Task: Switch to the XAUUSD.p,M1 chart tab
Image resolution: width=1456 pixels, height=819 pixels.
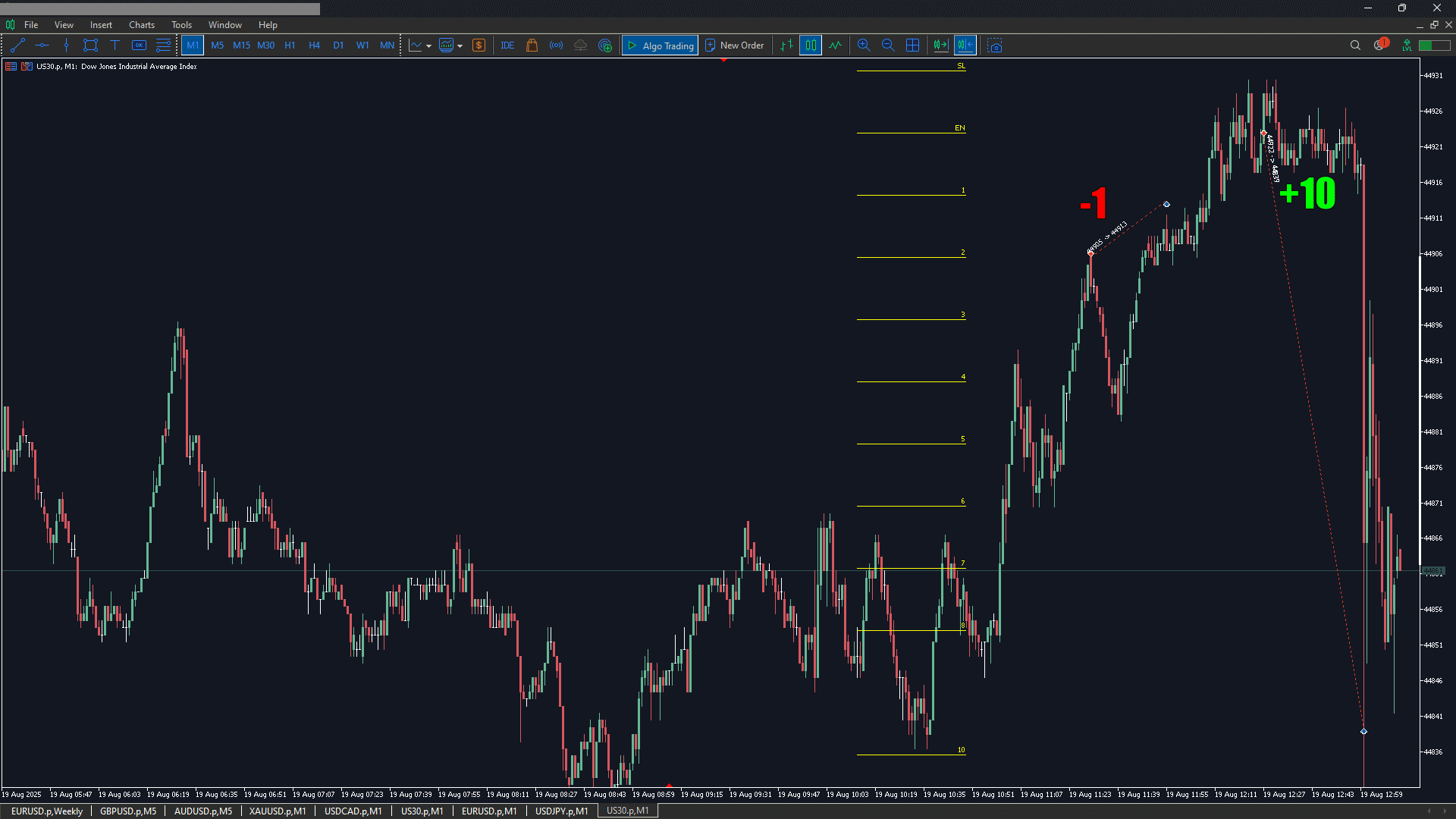Action: [278, 811]
